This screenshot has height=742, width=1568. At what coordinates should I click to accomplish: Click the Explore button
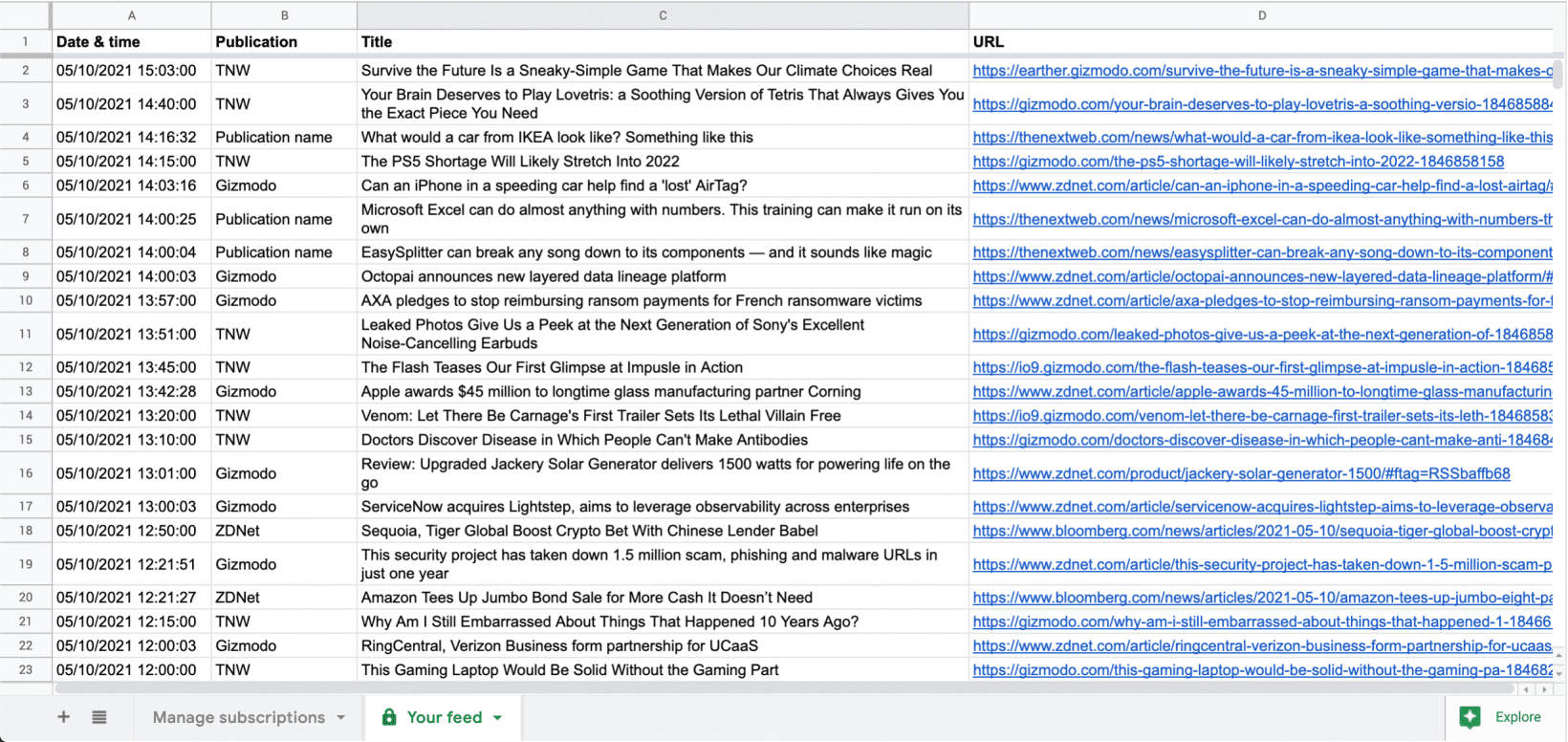coord(1506,717)
